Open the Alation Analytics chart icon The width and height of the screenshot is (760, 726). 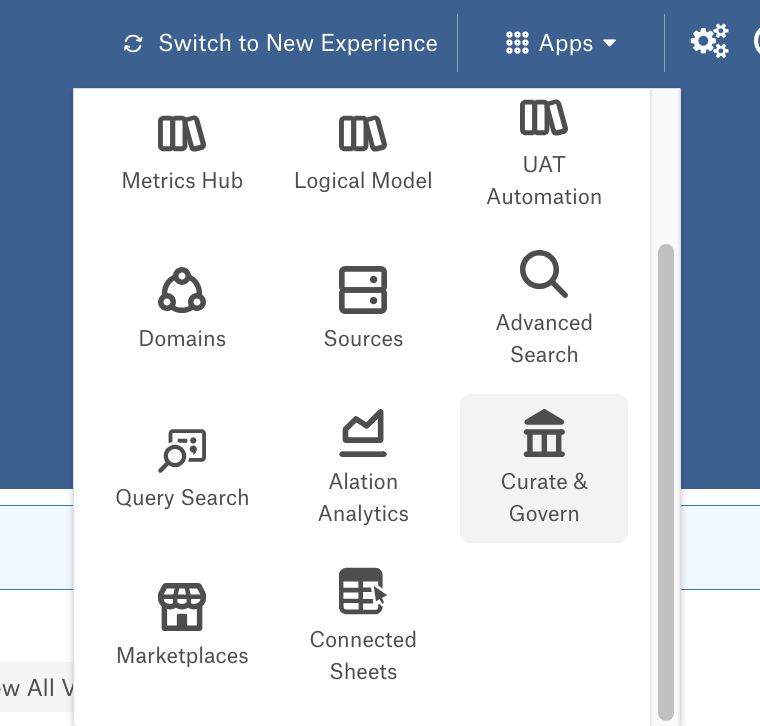point(363,433)
